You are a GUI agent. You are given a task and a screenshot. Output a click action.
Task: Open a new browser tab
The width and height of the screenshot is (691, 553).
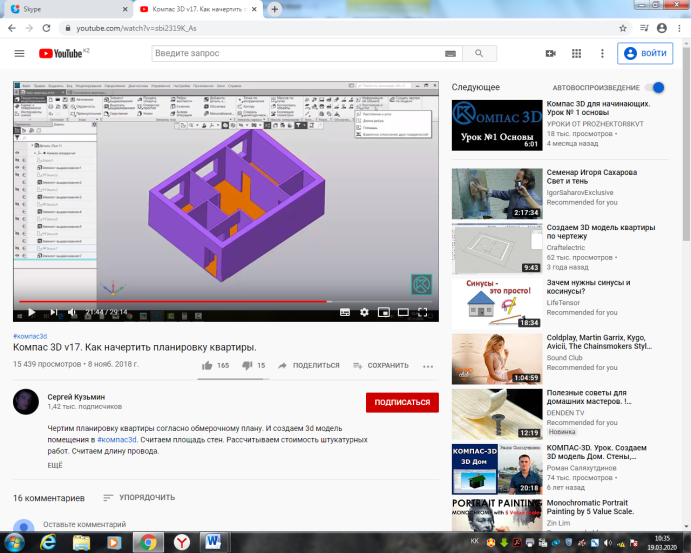274,9
